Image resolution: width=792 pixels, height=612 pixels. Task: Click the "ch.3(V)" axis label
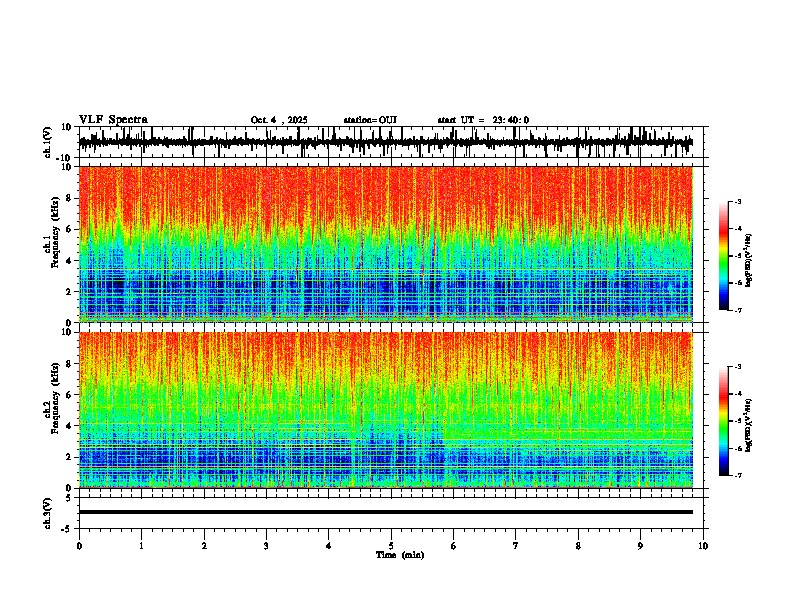pos(47,513)
